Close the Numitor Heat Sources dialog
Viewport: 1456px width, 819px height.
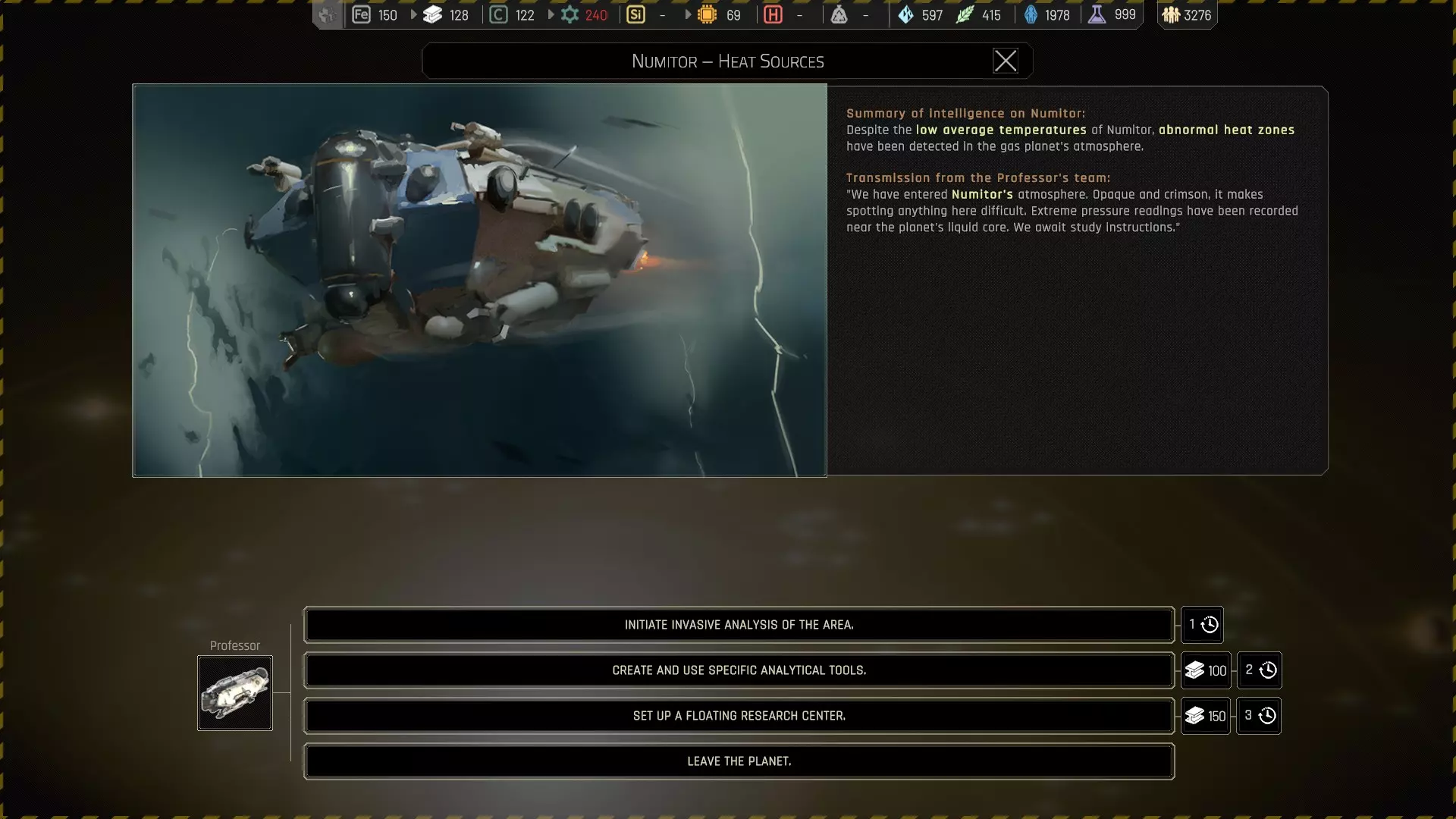coord(1006,61)
